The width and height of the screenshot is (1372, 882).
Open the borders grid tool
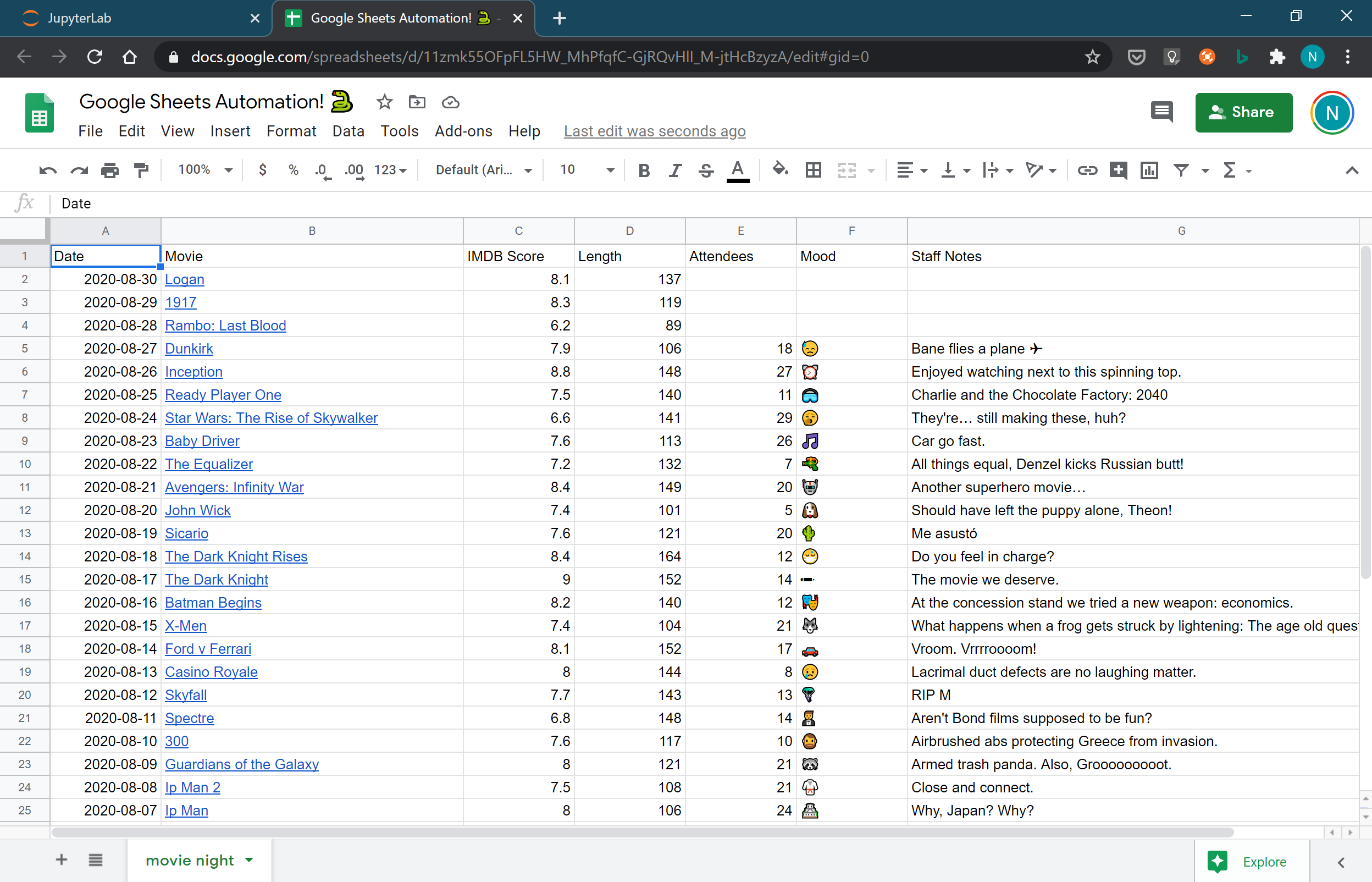(813, 169)
